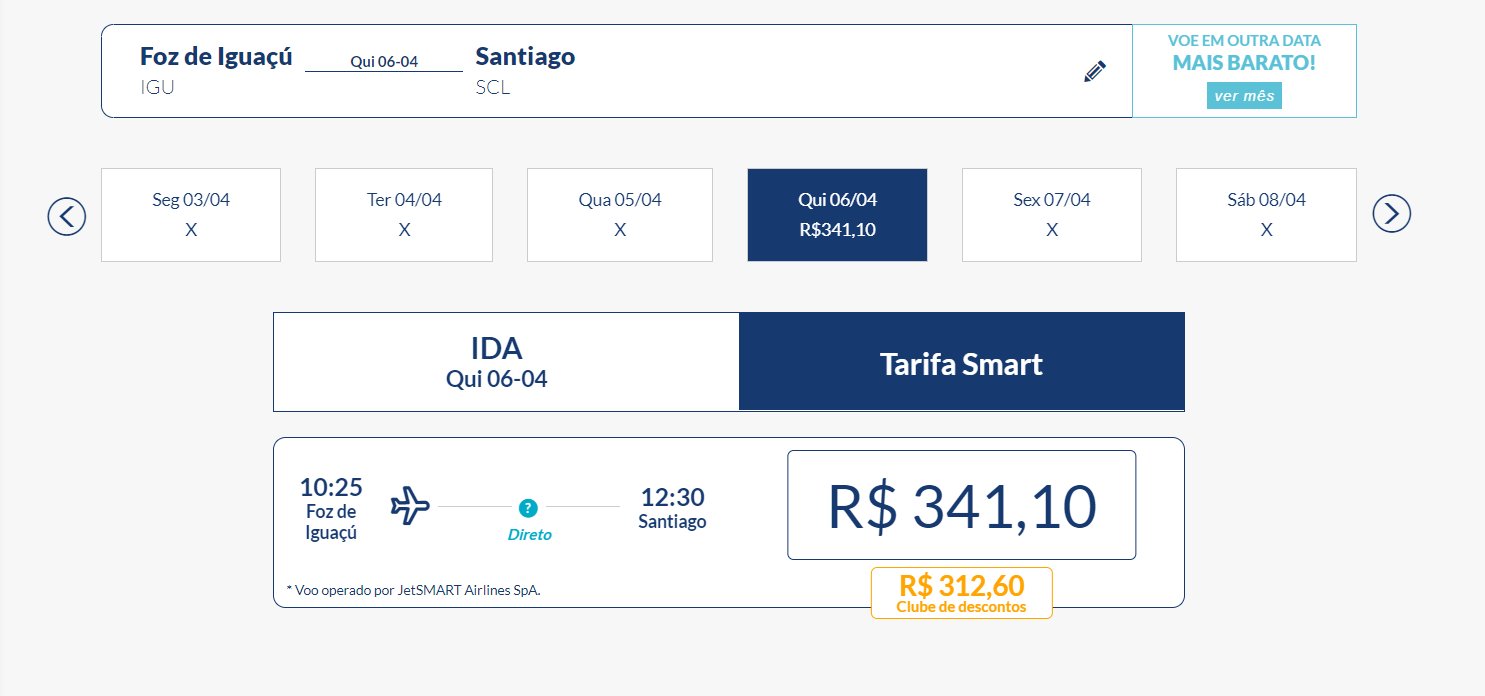Image resolution: width=1485 pixels, height=696 pixels.
Task: Click the ver mês button
Action: tap(1244, 96)
